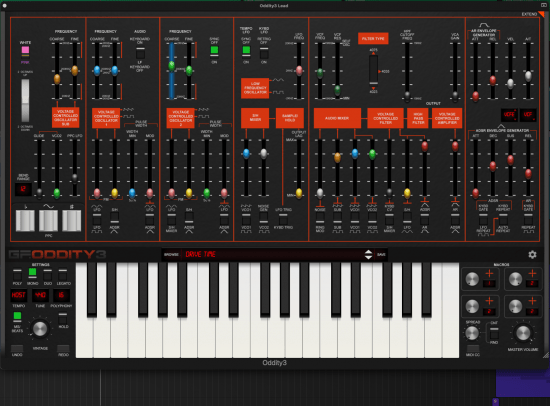Open settings via the gear icon
550x406 pixels.
pos(532,254)
